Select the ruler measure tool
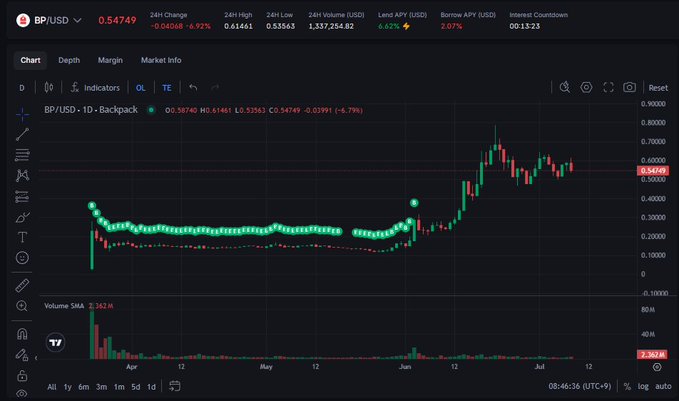 22,285
